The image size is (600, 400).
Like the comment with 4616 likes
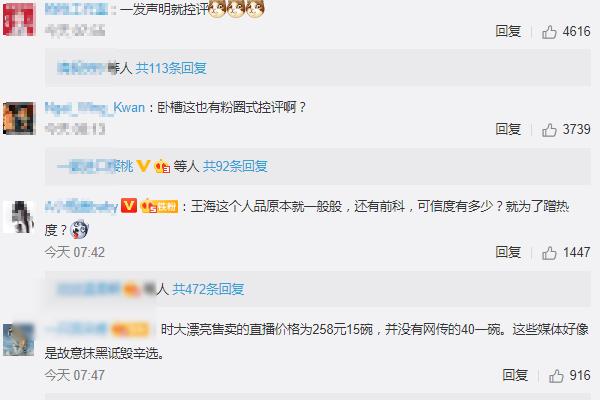549,32
